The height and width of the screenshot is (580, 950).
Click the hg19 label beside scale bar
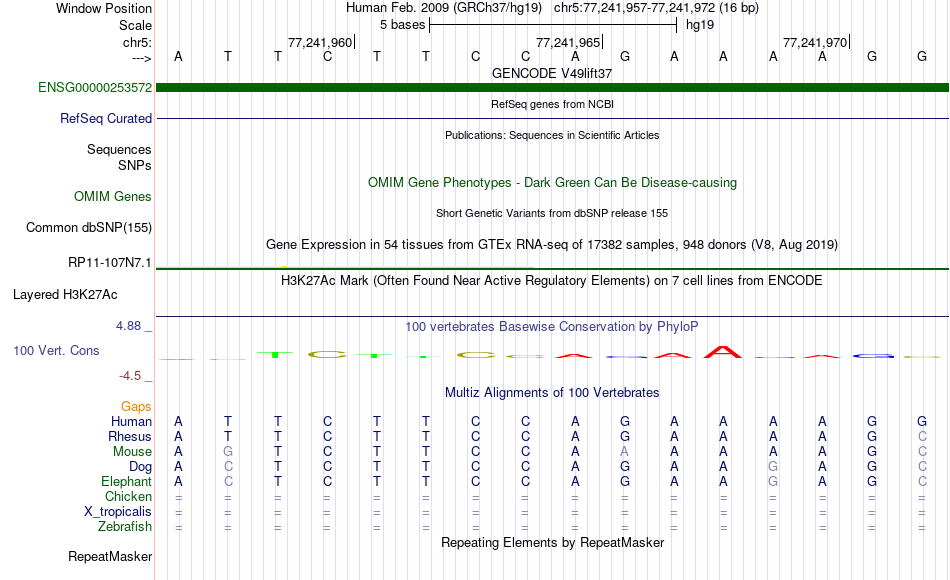[x=700, y=25]
